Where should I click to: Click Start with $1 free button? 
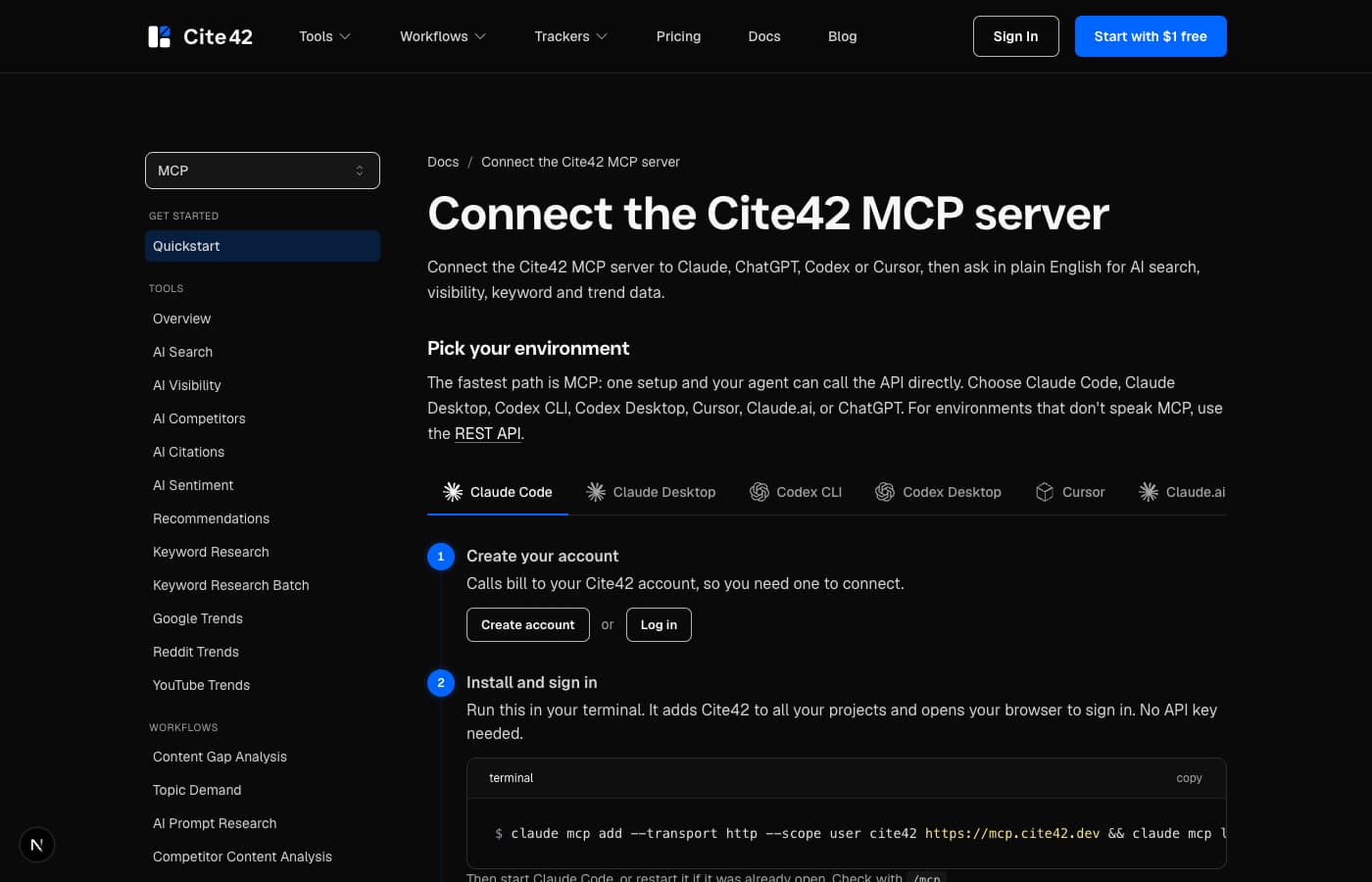tap(1151, 36)
